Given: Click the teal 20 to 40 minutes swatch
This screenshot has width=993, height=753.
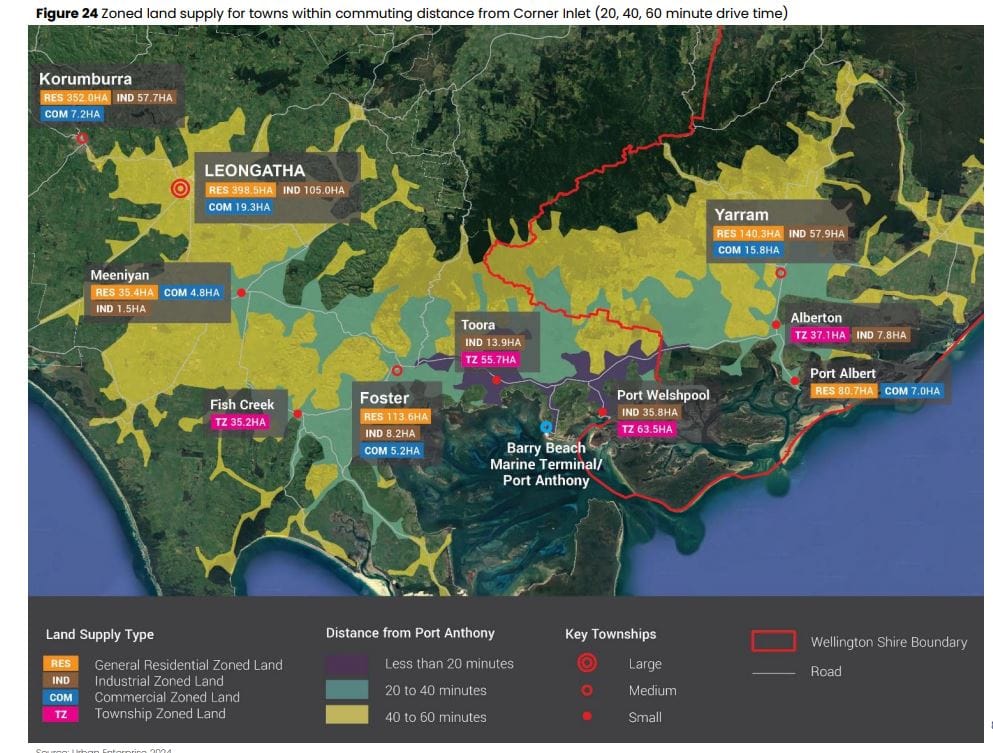Looking at the screenshot, I should (347, 690).
